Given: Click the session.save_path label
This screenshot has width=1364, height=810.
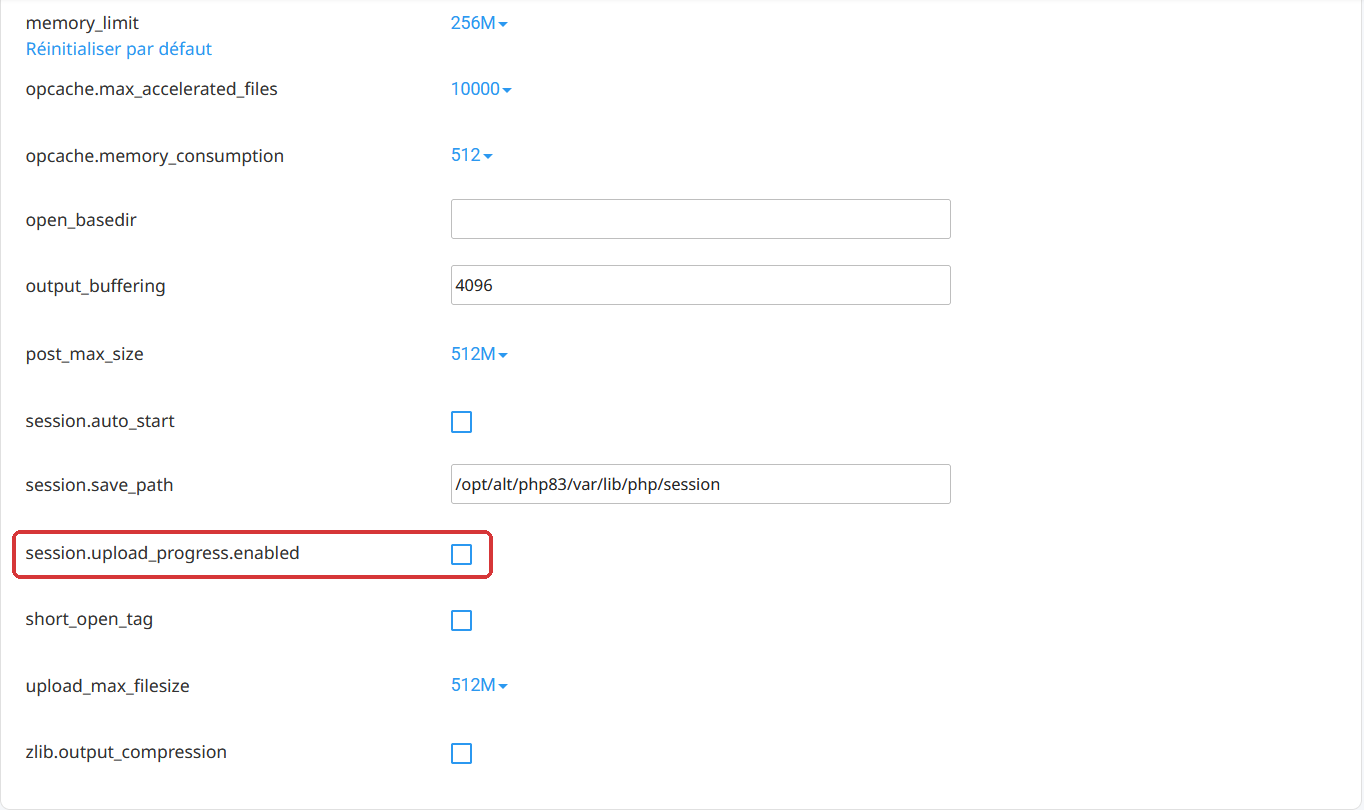Looking at the screenshot, I should pos(100,485).
